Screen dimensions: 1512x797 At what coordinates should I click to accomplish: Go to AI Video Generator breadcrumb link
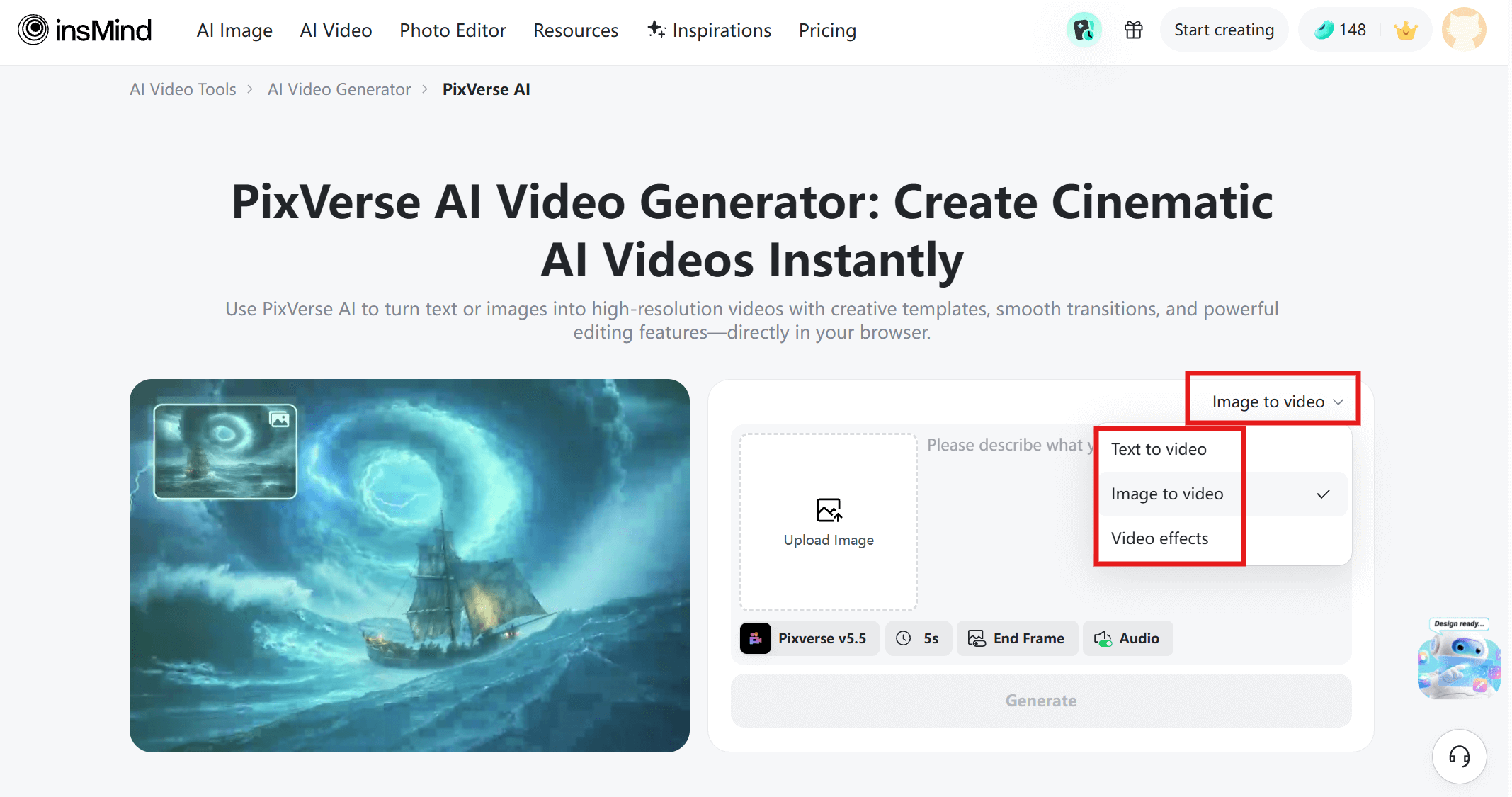339,89
